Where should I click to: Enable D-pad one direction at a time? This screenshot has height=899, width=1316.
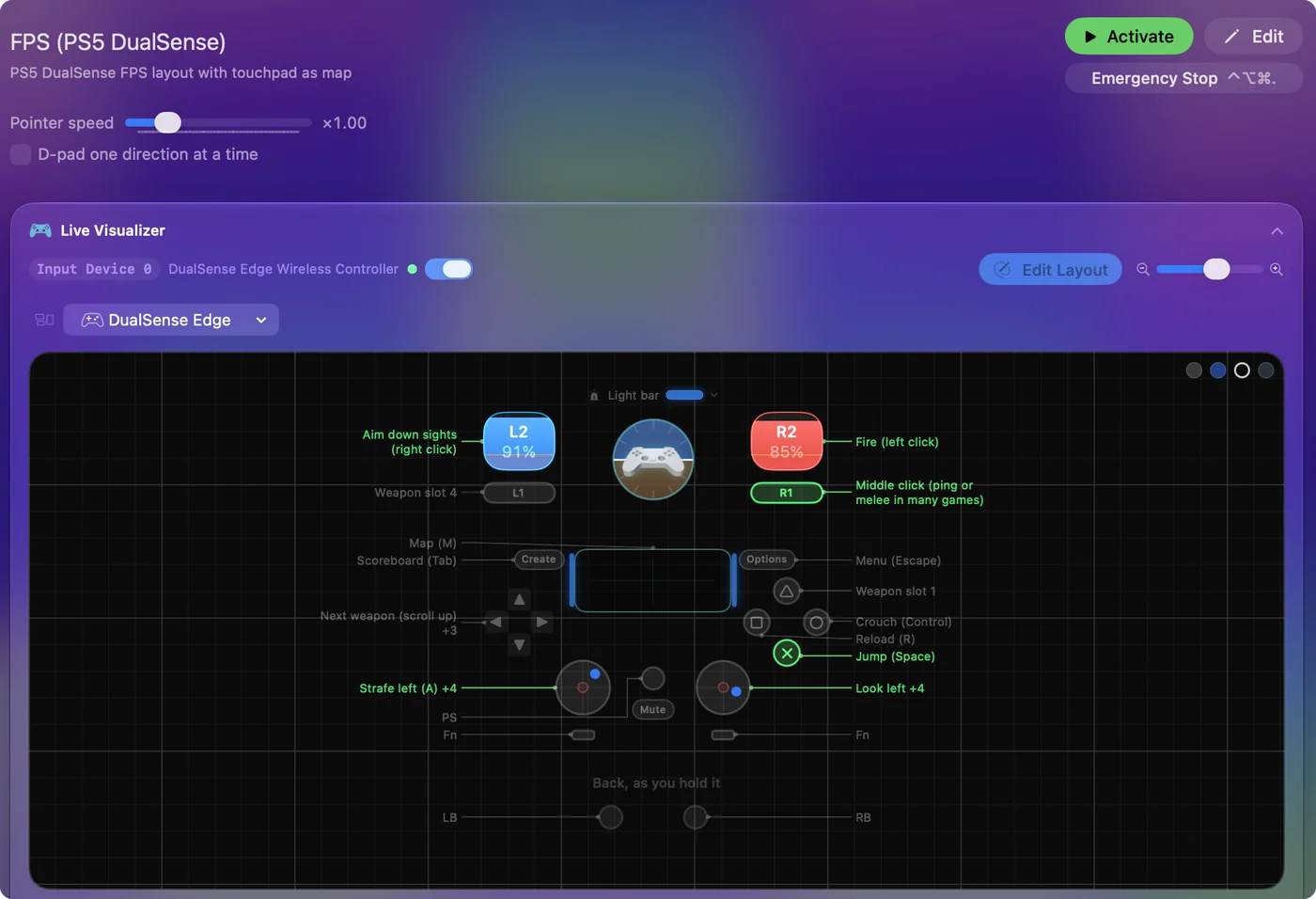click(x=21, y=154)
